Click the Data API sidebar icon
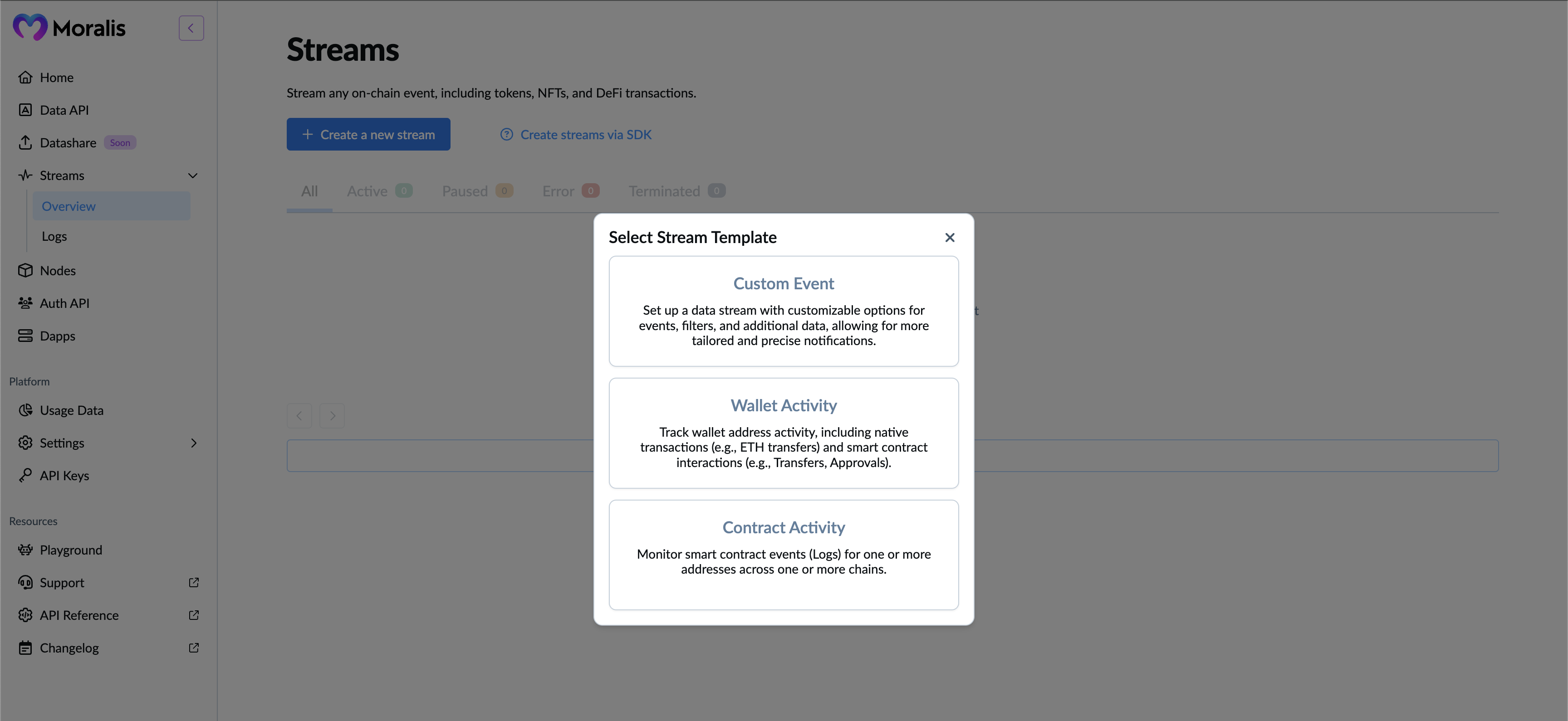The width and height of the screenshot is (1568, 721). click(x=25, y=110)
